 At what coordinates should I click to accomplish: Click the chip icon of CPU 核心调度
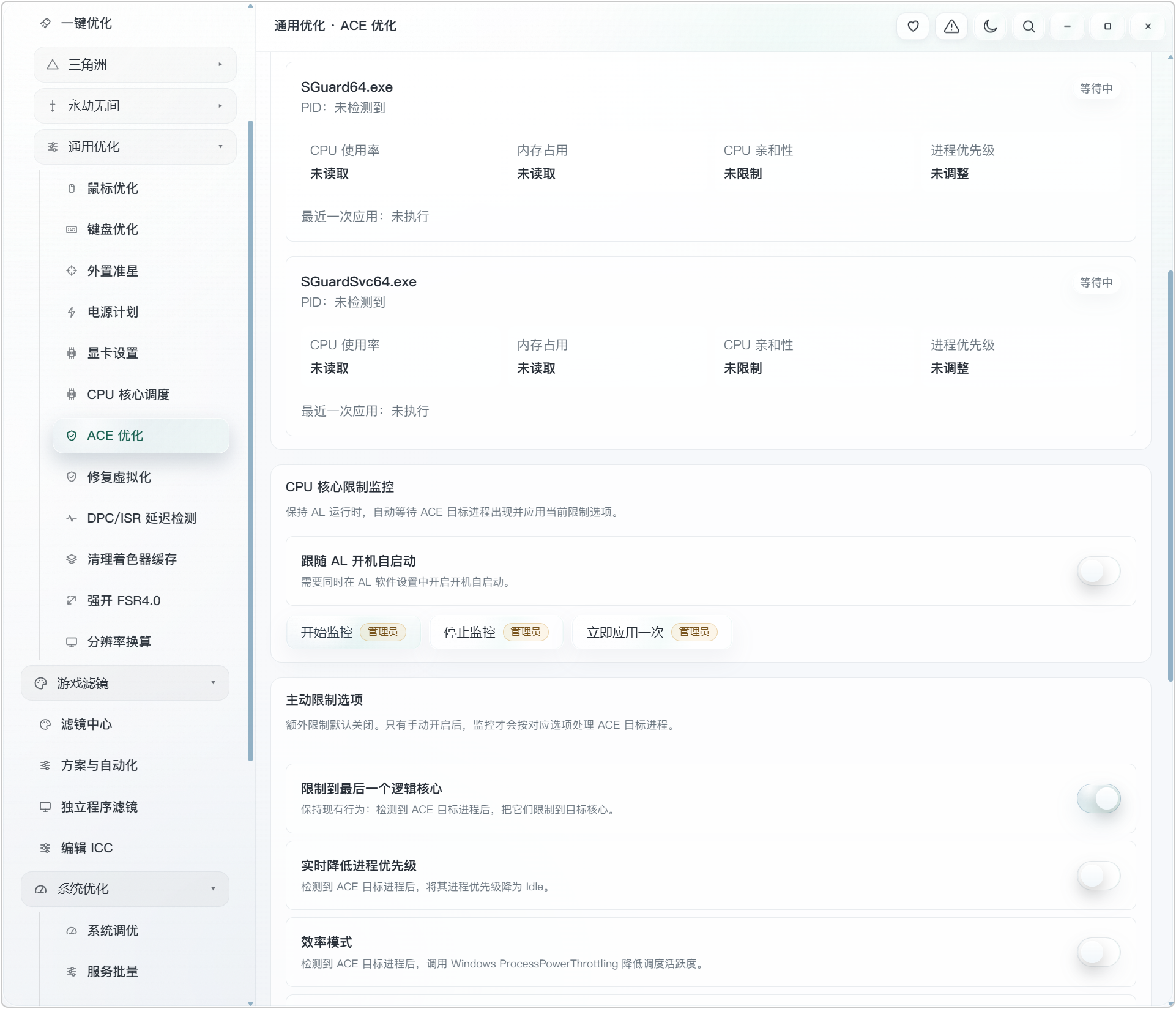72,394
